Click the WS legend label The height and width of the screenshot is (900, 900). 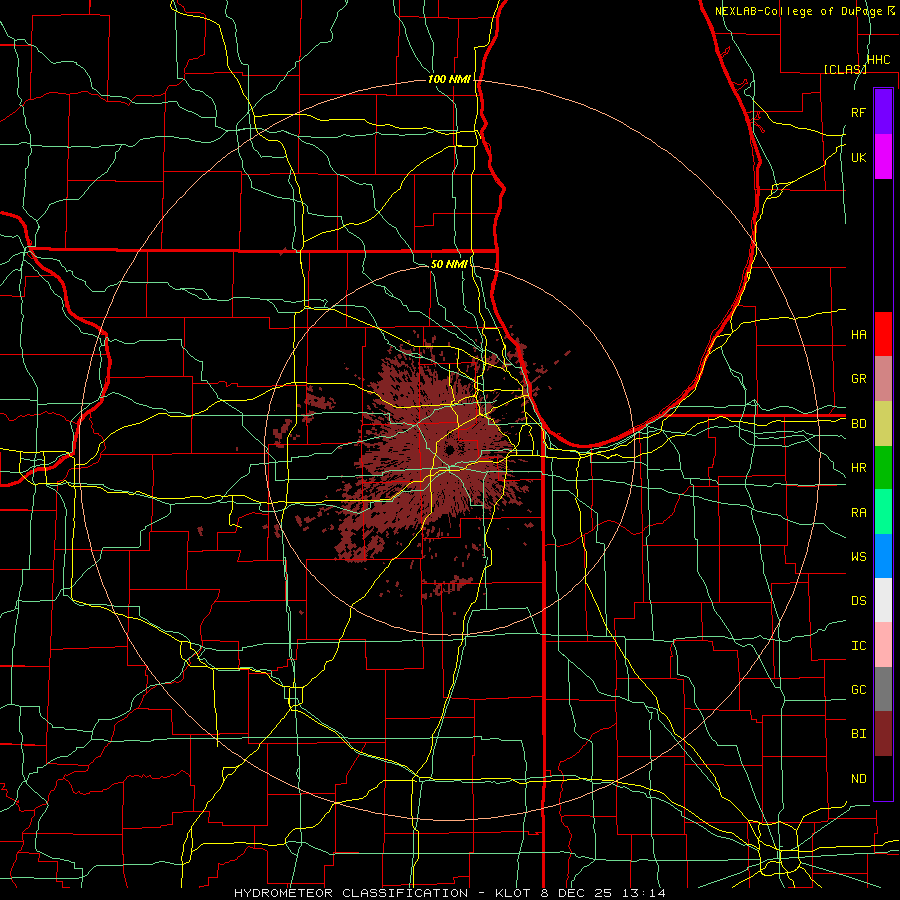click(859, 556)
